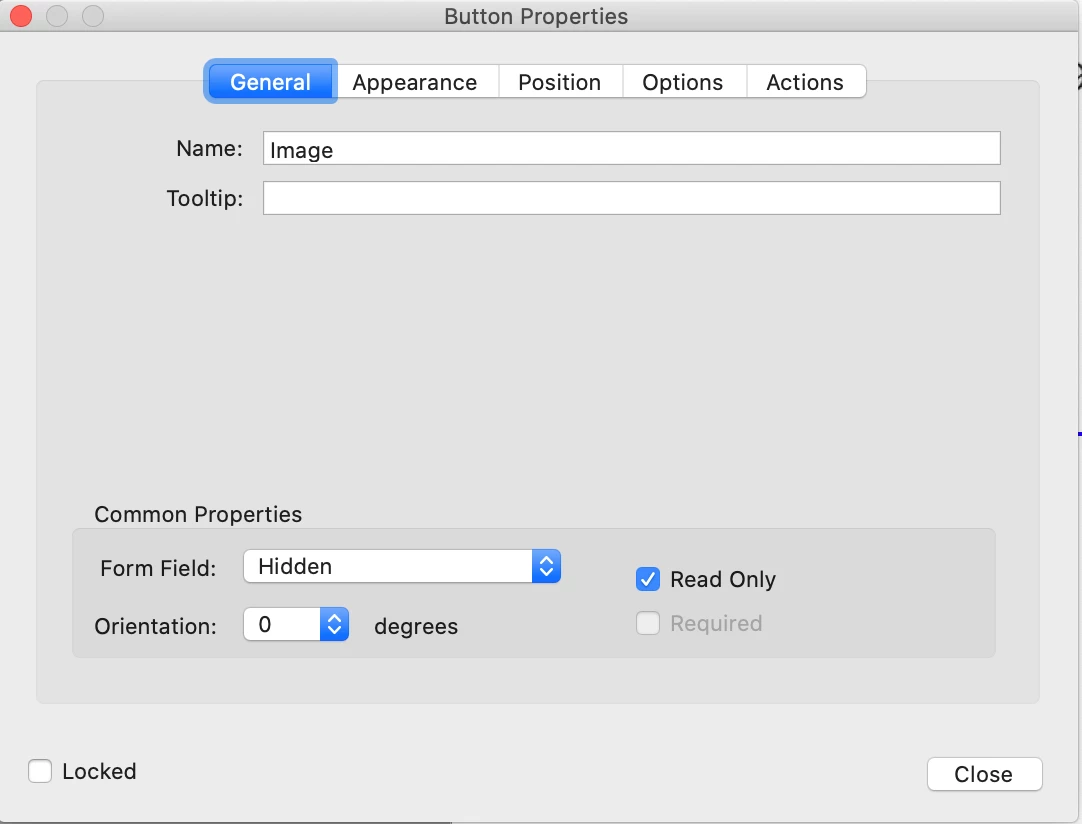Open the Position tab
This screenshot has height=824, width=1082.
[560, 82]
